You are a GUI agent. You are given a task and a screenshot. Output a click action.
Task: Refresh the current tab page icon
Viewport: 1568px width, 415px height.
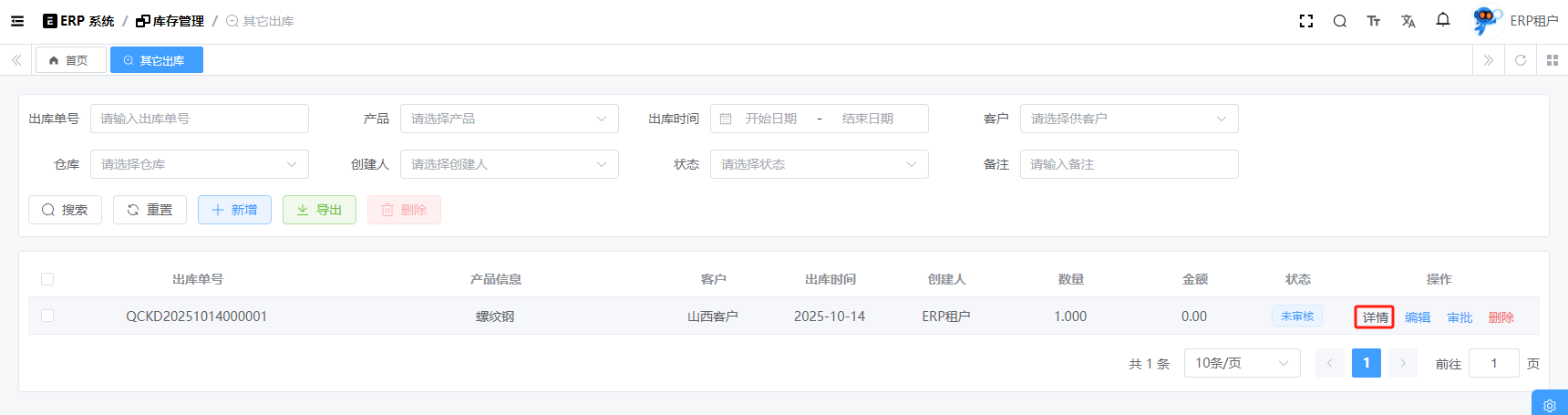(x=1520, y=60)
